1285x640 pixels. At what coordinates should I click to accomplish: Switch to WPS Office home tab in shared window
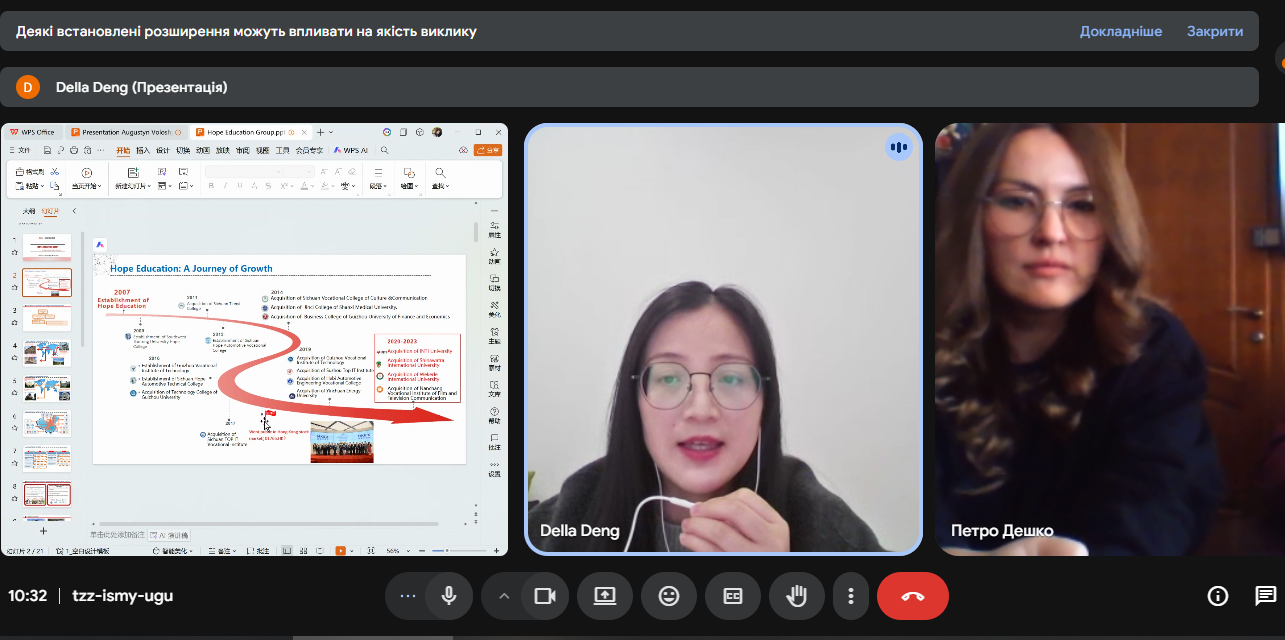coord(32,132)
